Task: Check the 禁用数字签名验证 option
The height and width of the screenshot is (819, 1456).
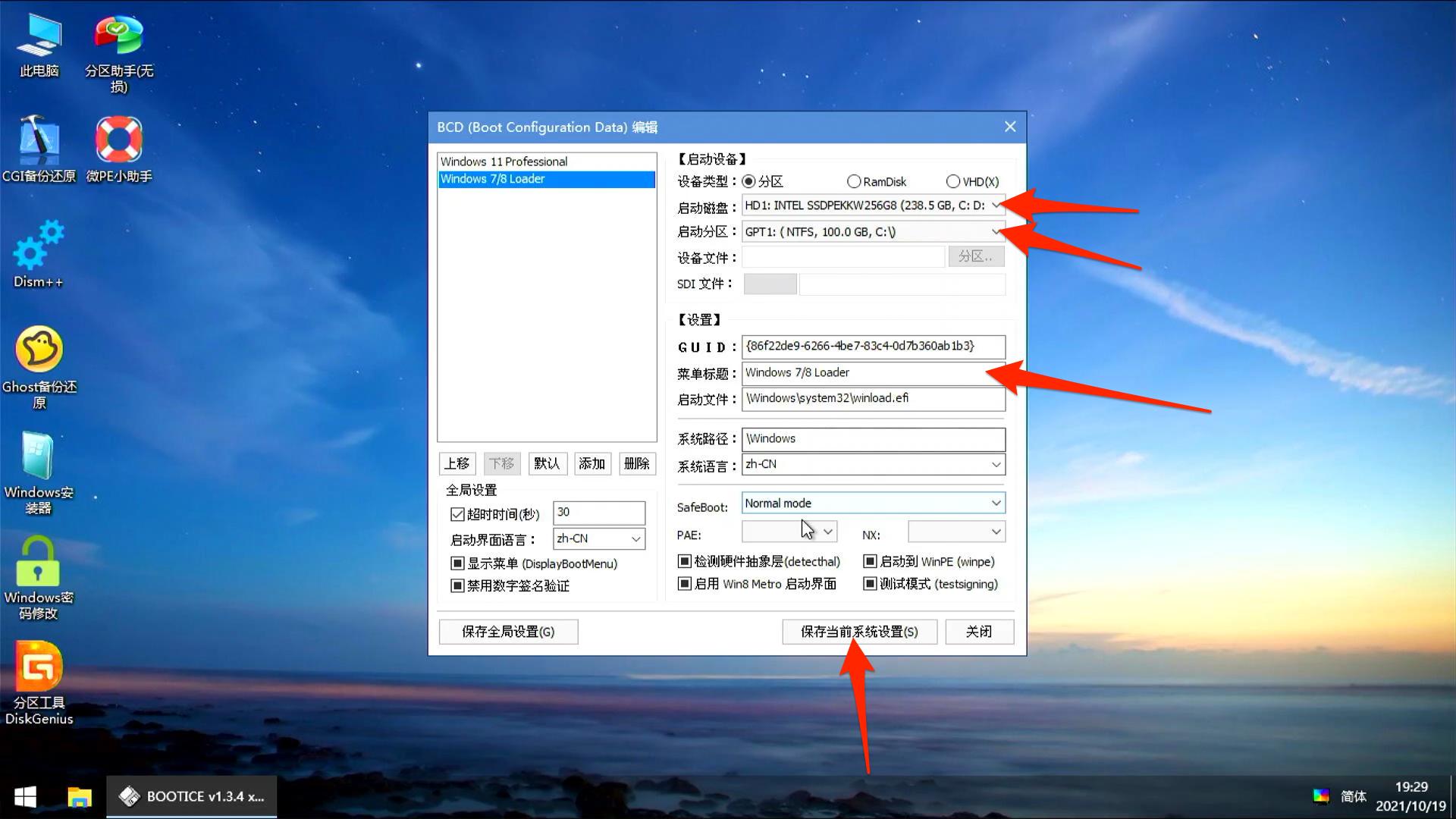Action: 457,585
